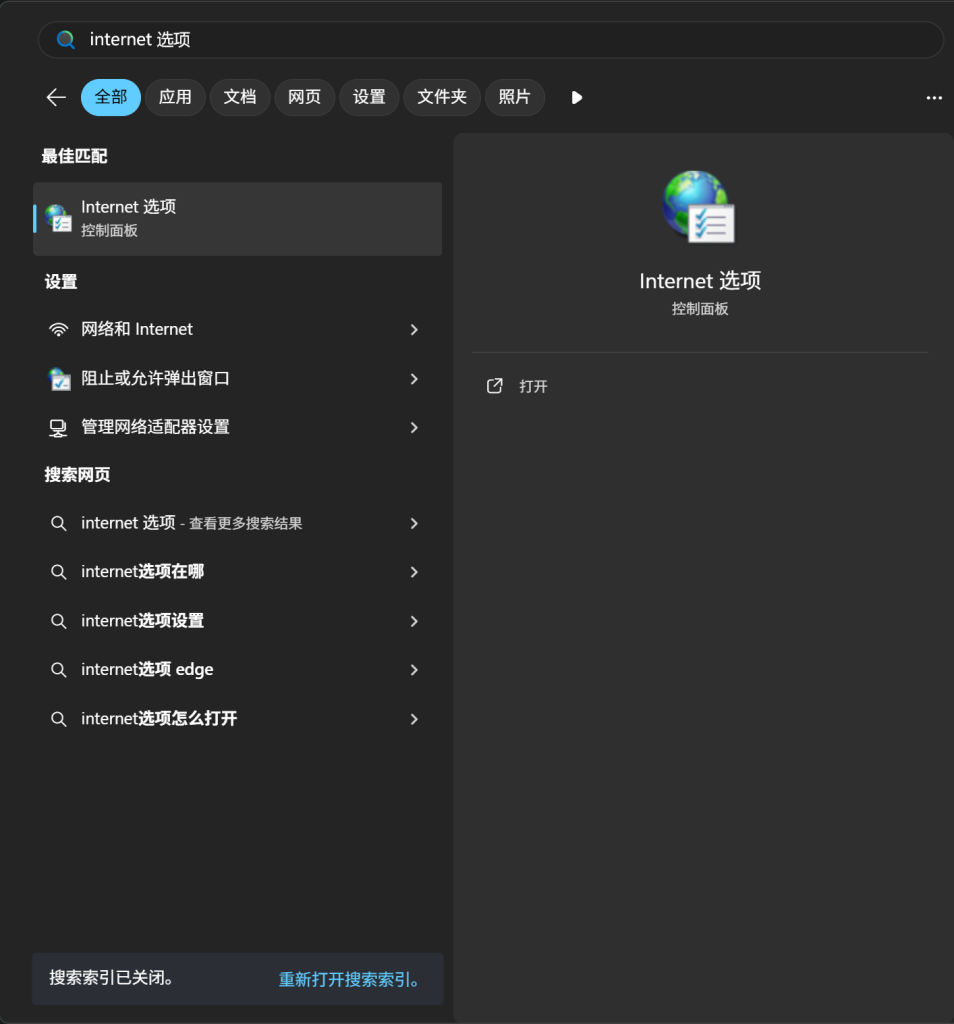Click the large Internet 选项 globe icon

699,205
